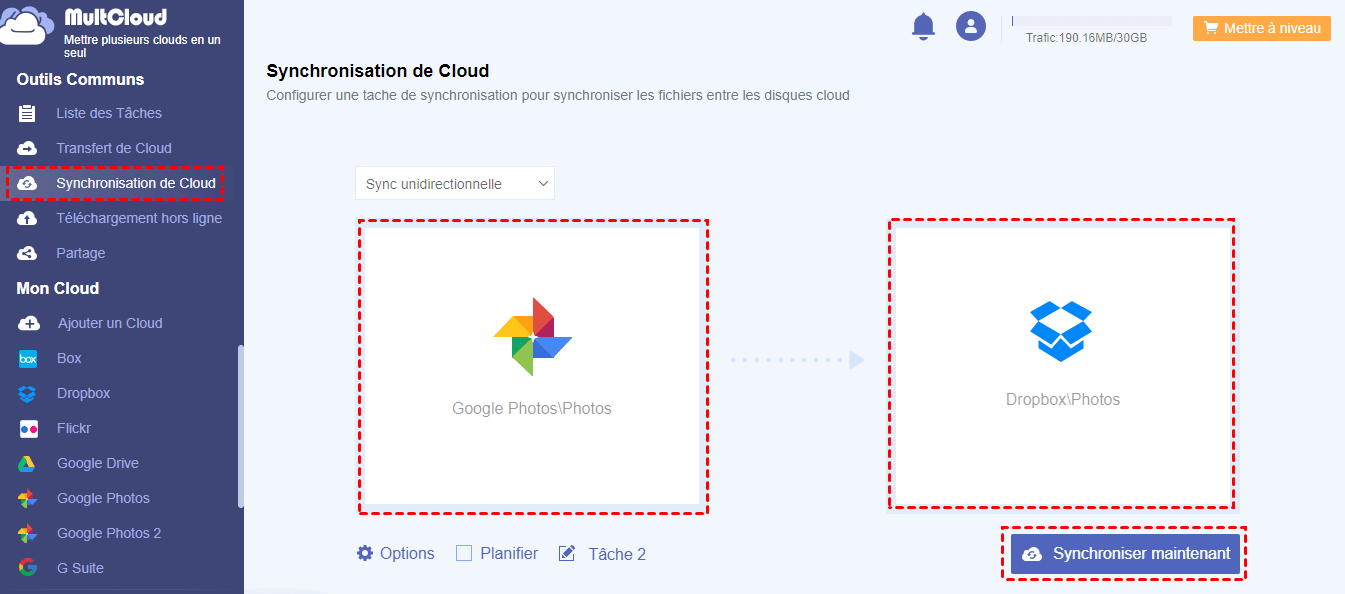
Task: Select the Google Photos\Photos source box
Action: click(x=532, y=366)
